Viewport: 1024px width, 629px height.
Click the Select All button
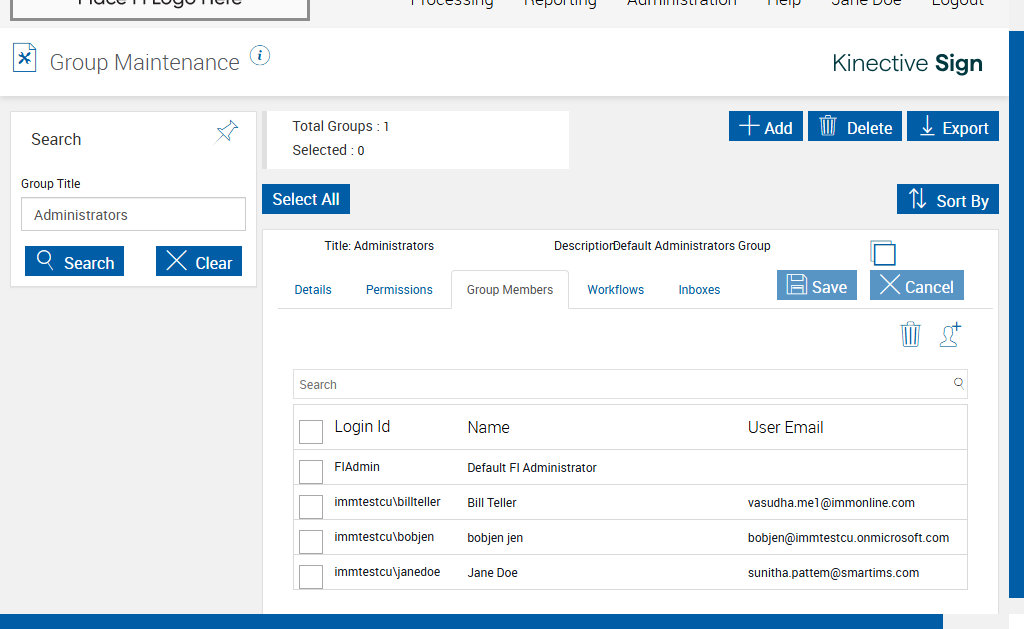click(306, 199)
